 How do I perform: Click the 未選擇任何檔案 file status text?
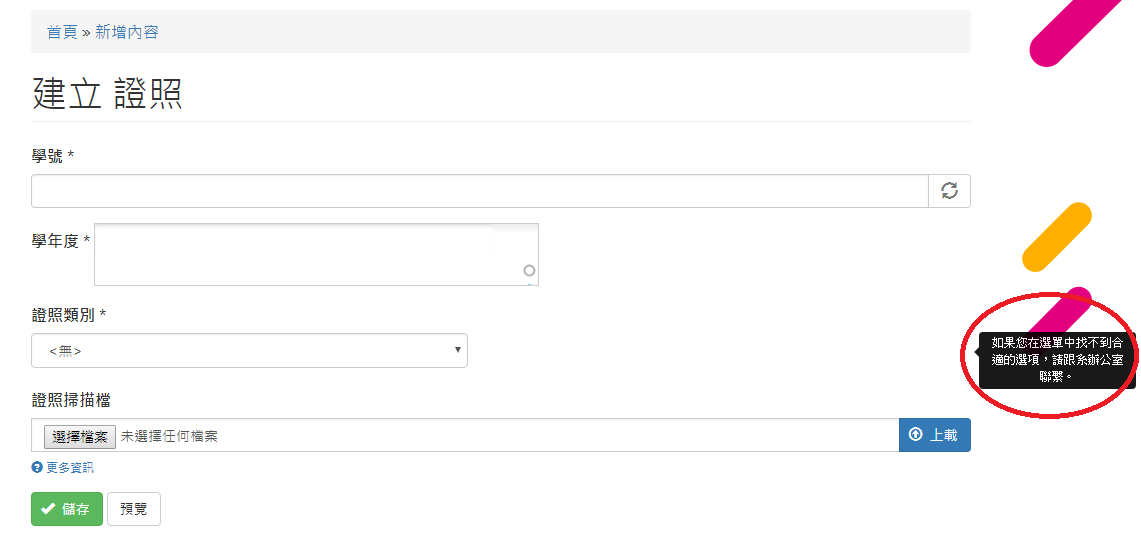(169, 436)
